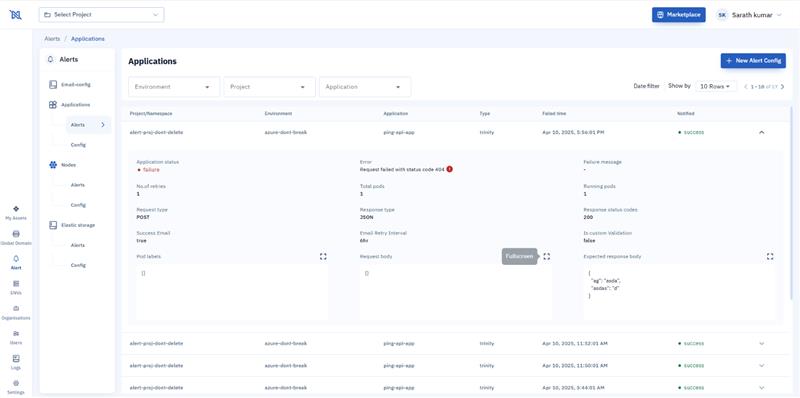Viewport: 800px width, 398px height.
Task: Expand Pod labels to fullscreen
Action: pos(323,256)
